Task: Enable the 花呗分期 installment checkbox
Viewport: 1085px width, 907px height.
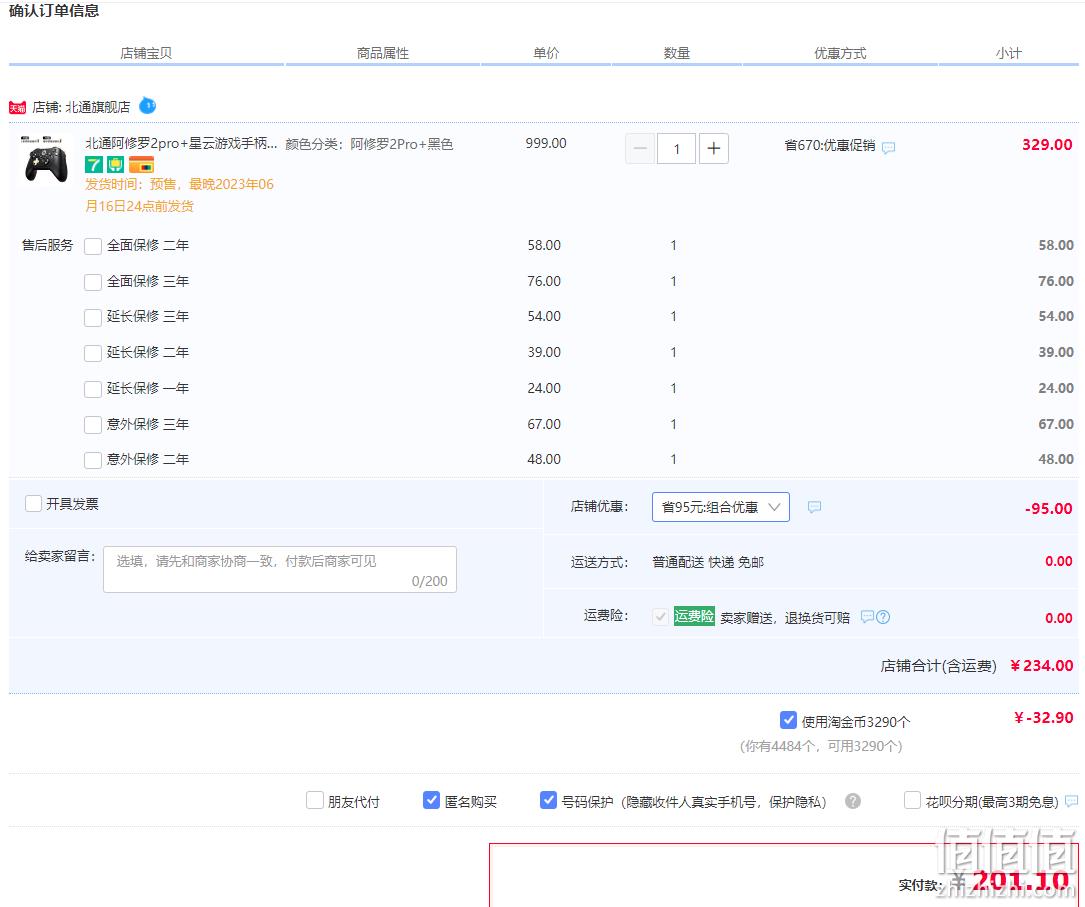Action: pos(913,800)
